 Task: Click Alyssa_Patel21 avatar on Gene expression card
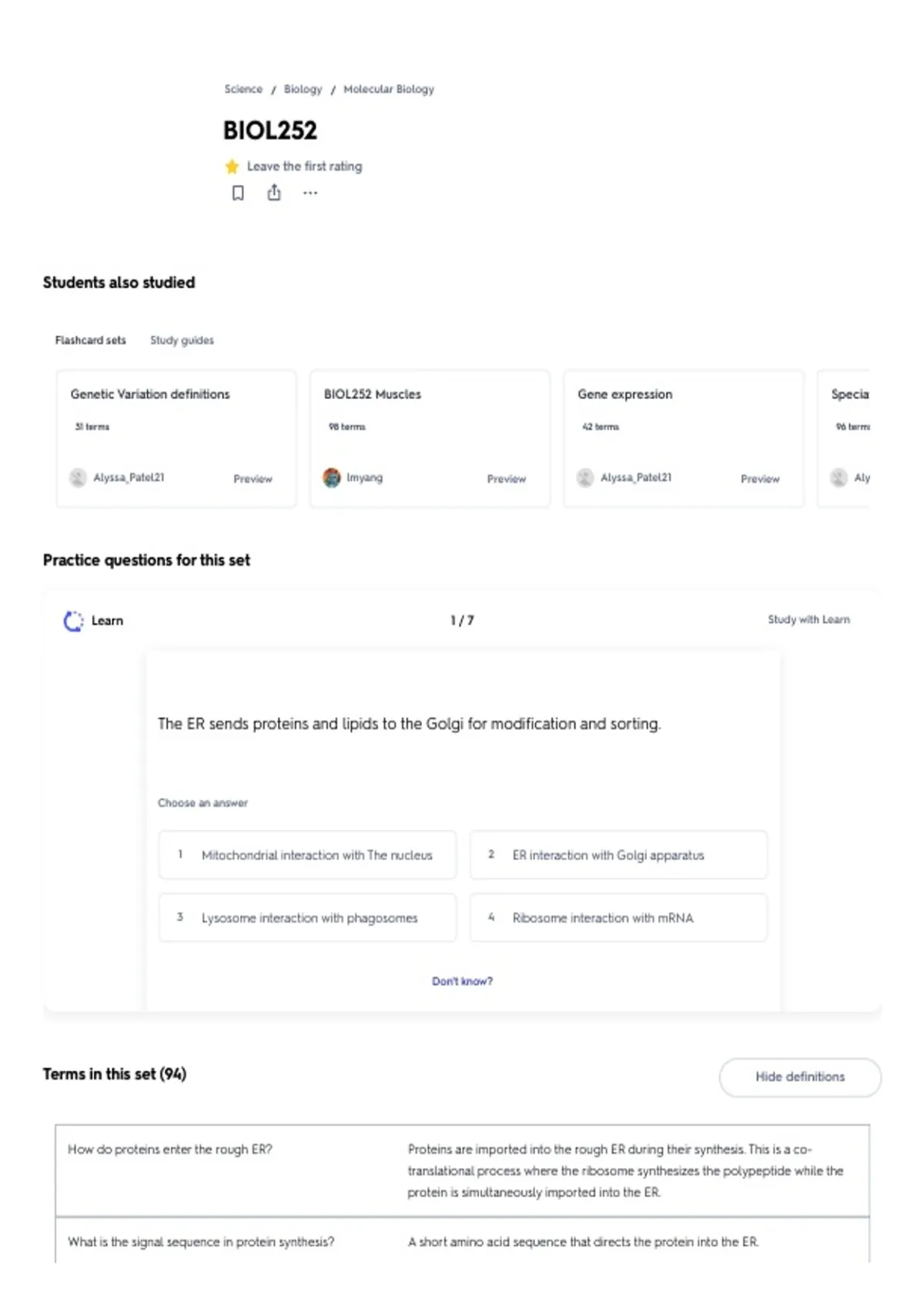click(x=585, y=478)
